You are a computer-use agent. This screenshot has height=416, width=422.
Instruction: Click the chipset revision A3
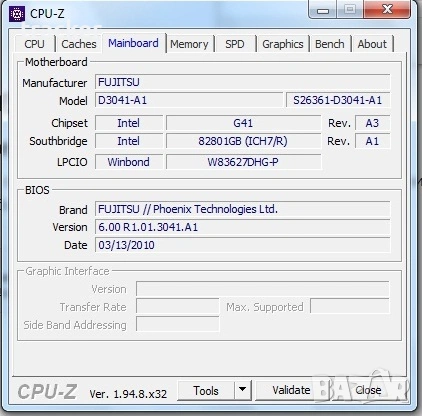pos(372,123)
